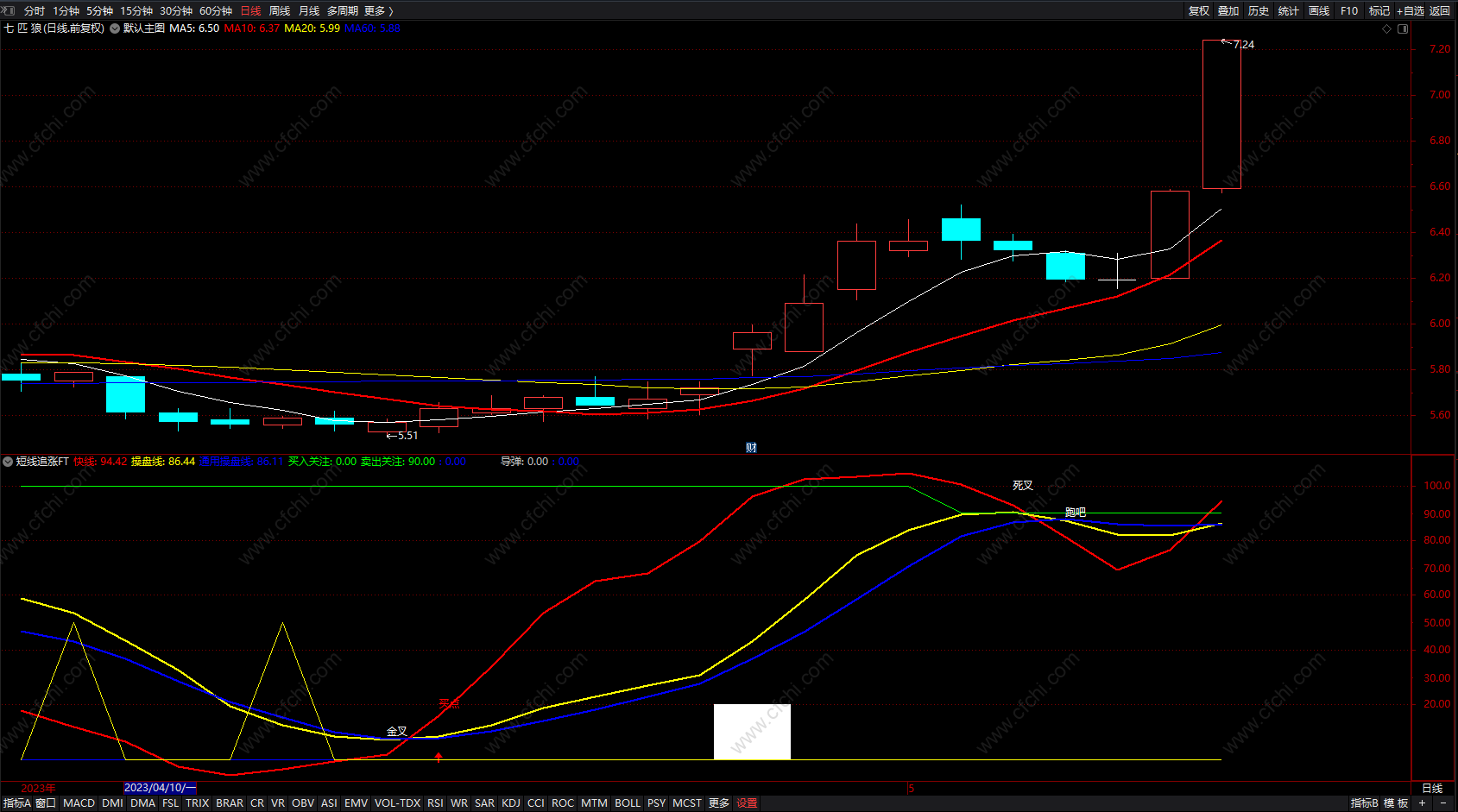Click the 2023/04/10 date marker on the timeline
1458x812 pixels.
(x=160, y=787)
